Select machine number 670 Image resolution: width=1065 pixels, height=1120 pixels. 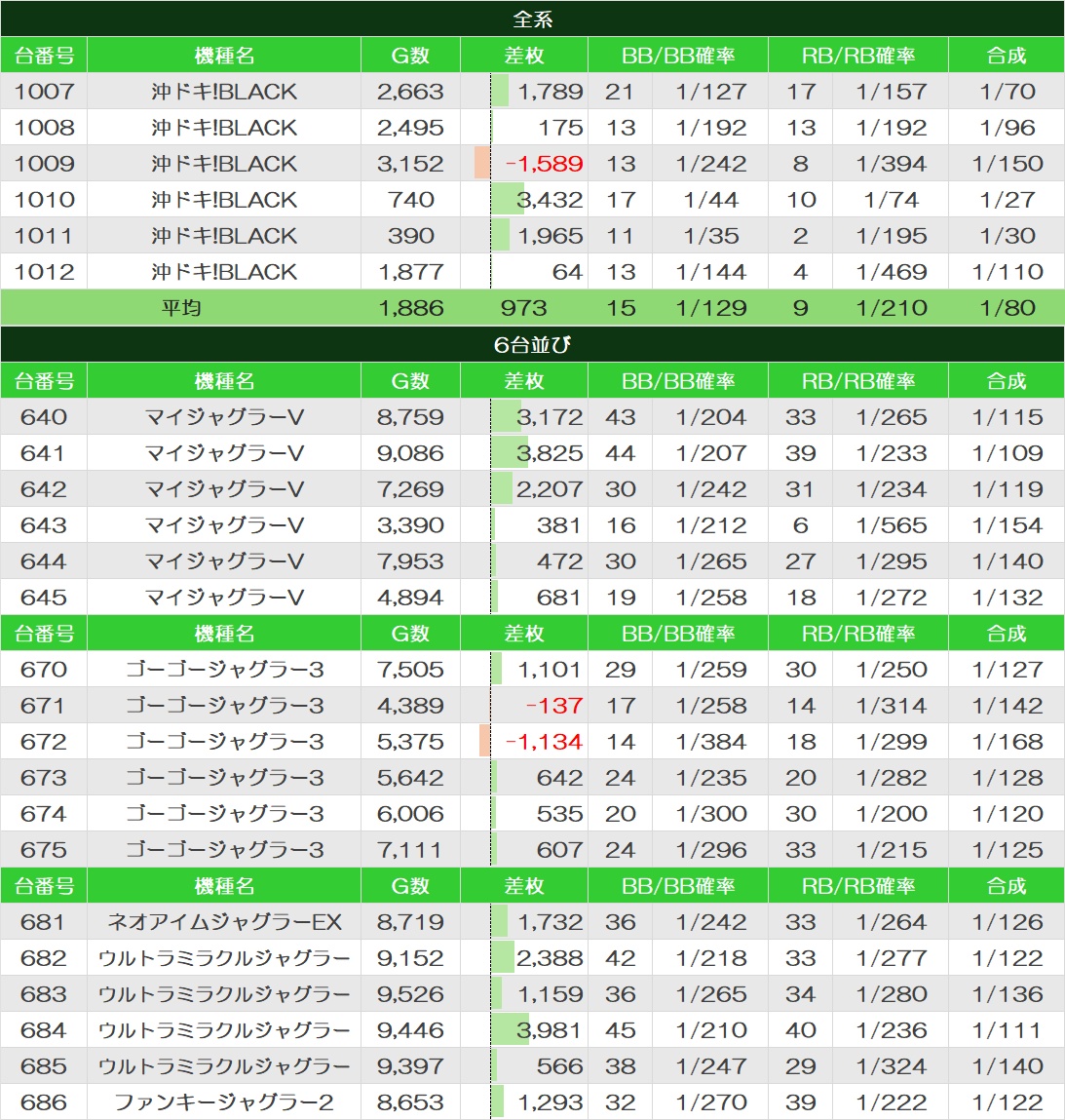point(44,670)
